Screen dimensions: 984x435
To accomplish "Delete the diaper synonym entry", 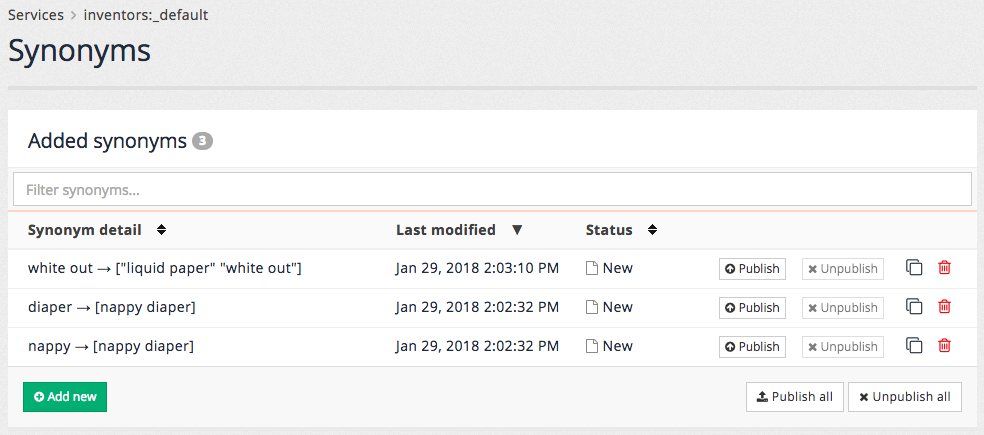I will click(x=944, y=307).
